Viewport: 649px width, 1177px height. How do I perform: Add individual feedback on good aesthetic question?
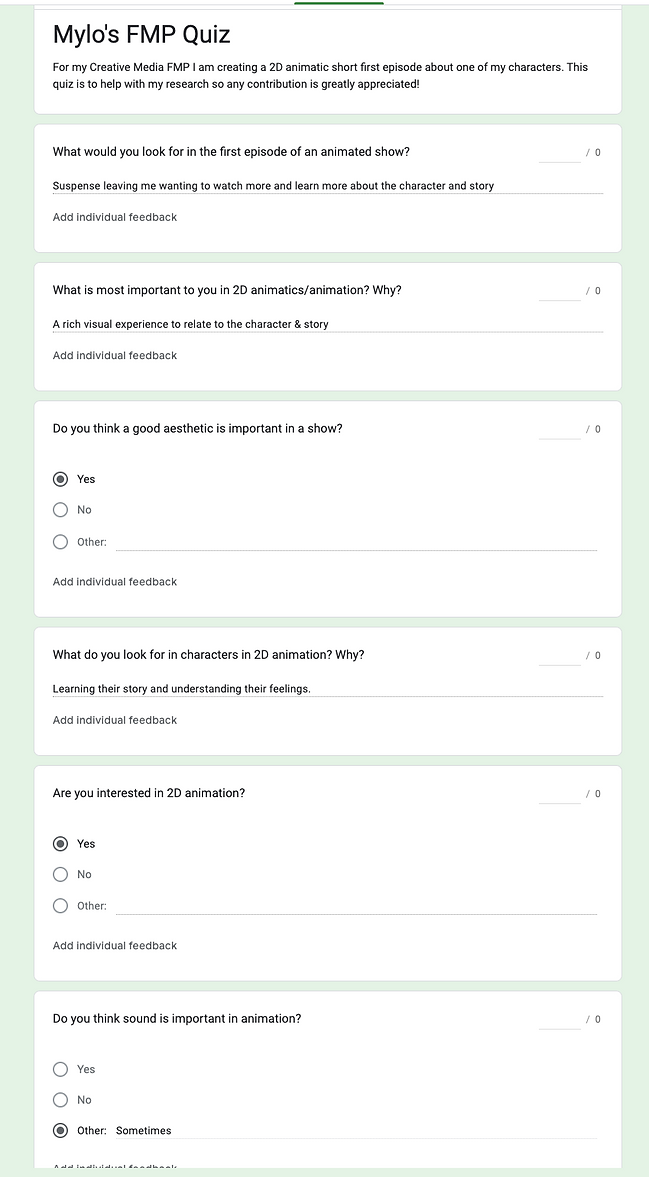[x=115, y=582]
